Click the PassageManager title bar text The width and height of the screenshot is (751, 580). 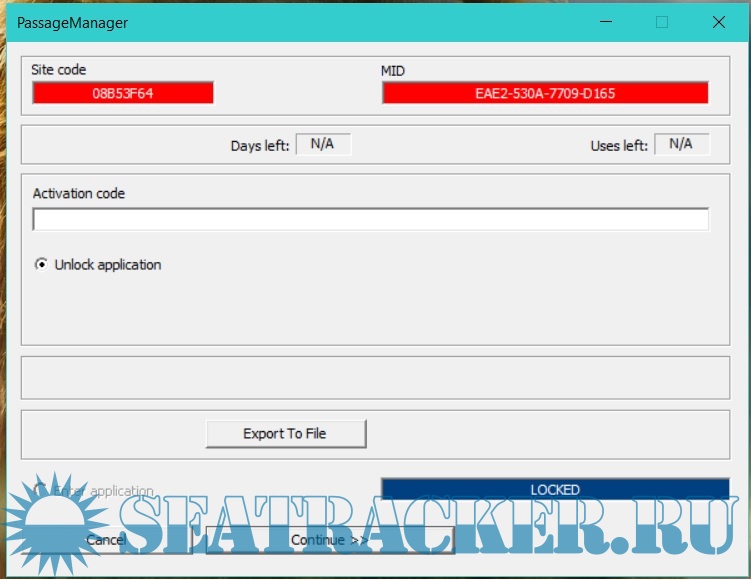[x=73, y=22]
